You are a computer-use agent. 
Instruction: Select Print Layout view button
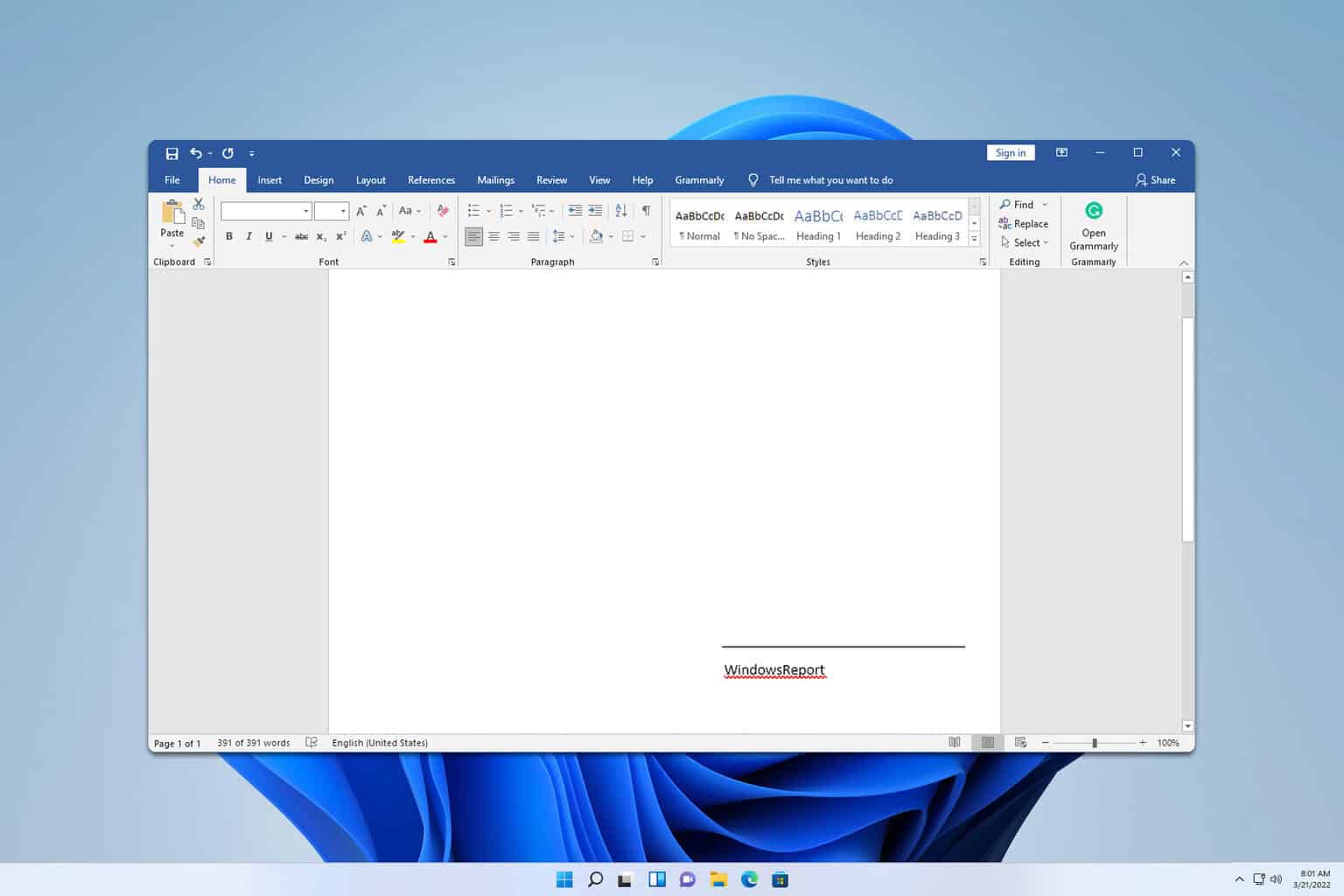(x=988, y=743)
